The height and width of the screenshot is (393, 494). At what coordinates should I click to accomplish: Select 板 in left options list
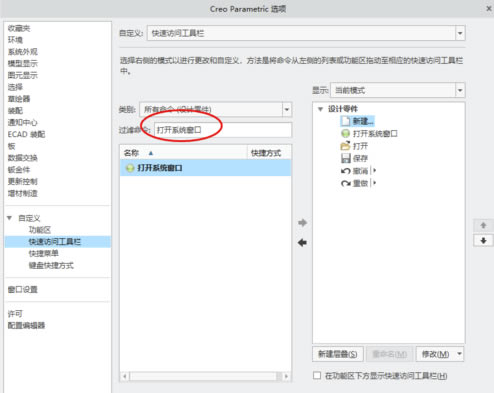point(11,146)
